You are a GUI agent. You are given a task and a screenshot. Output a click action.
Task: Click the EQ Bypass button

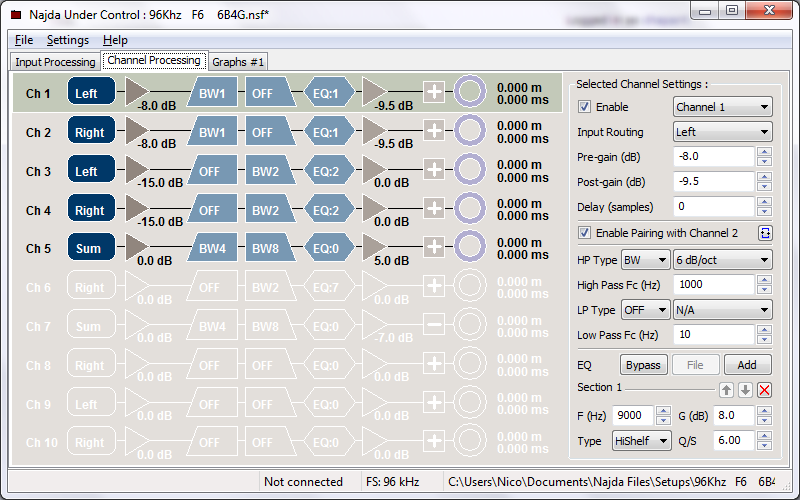(643, 365)
